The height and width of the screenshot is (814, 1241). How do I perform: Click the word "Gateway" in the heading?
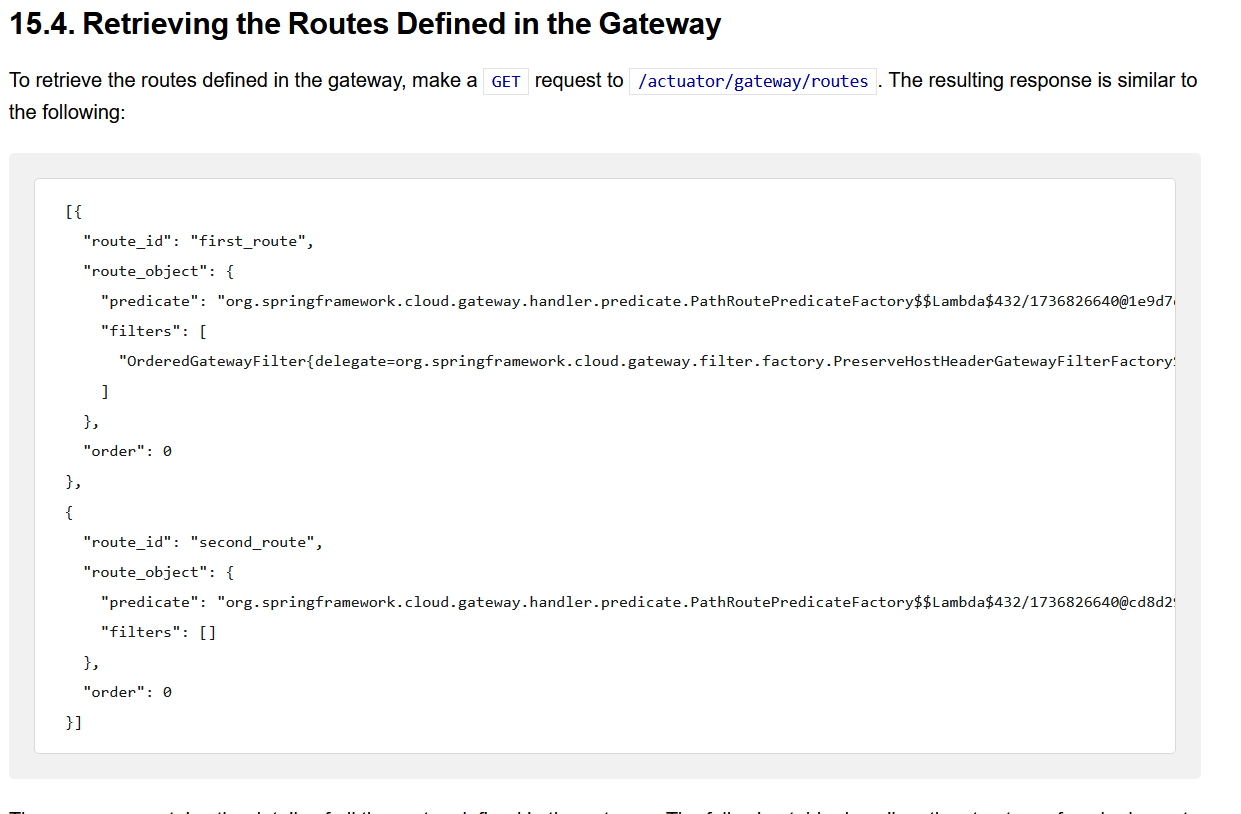(x=659, y=24)
